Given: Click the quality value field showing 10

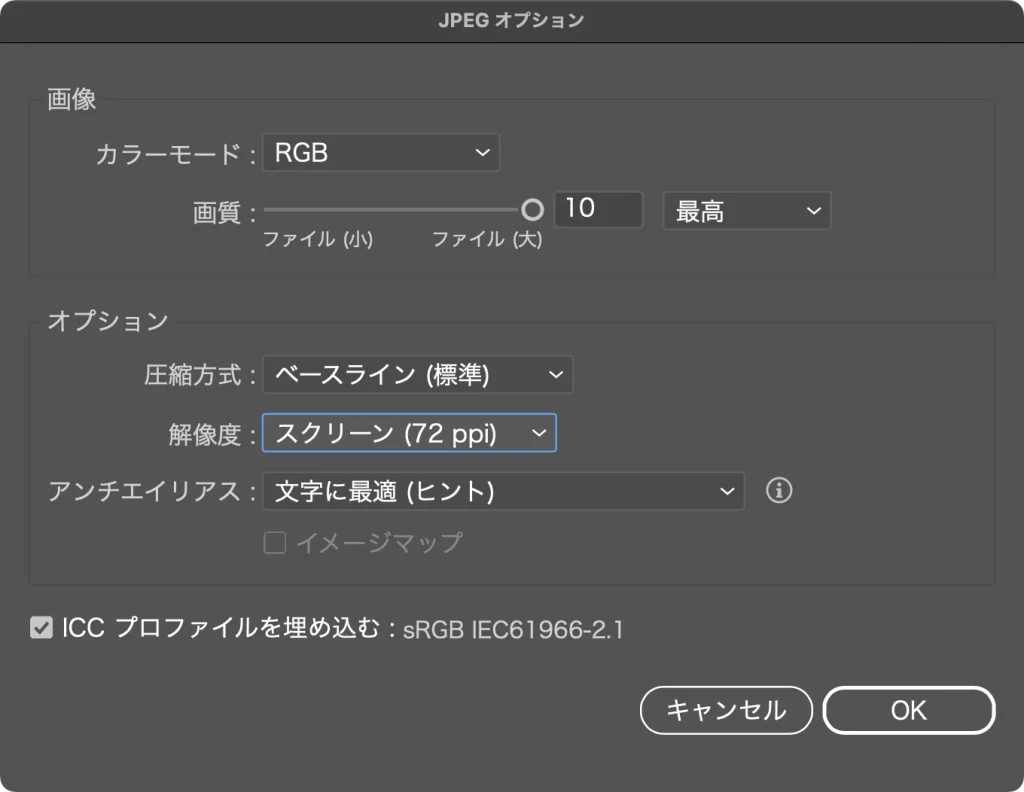Looking at the screenshot, I should [x=598, y=210].
